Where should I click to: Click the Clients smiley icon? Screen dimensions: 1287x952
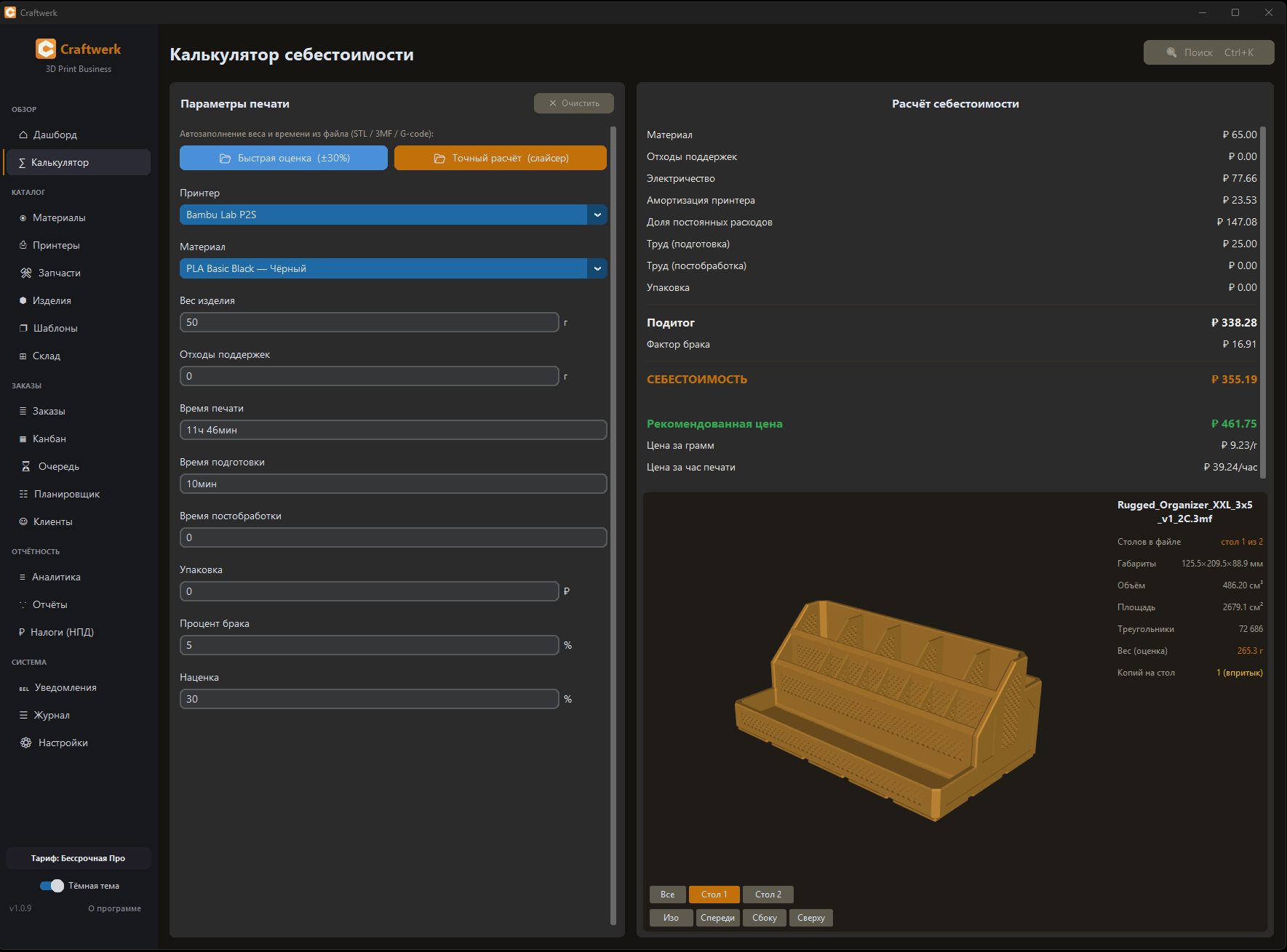[x=23, y=521]
